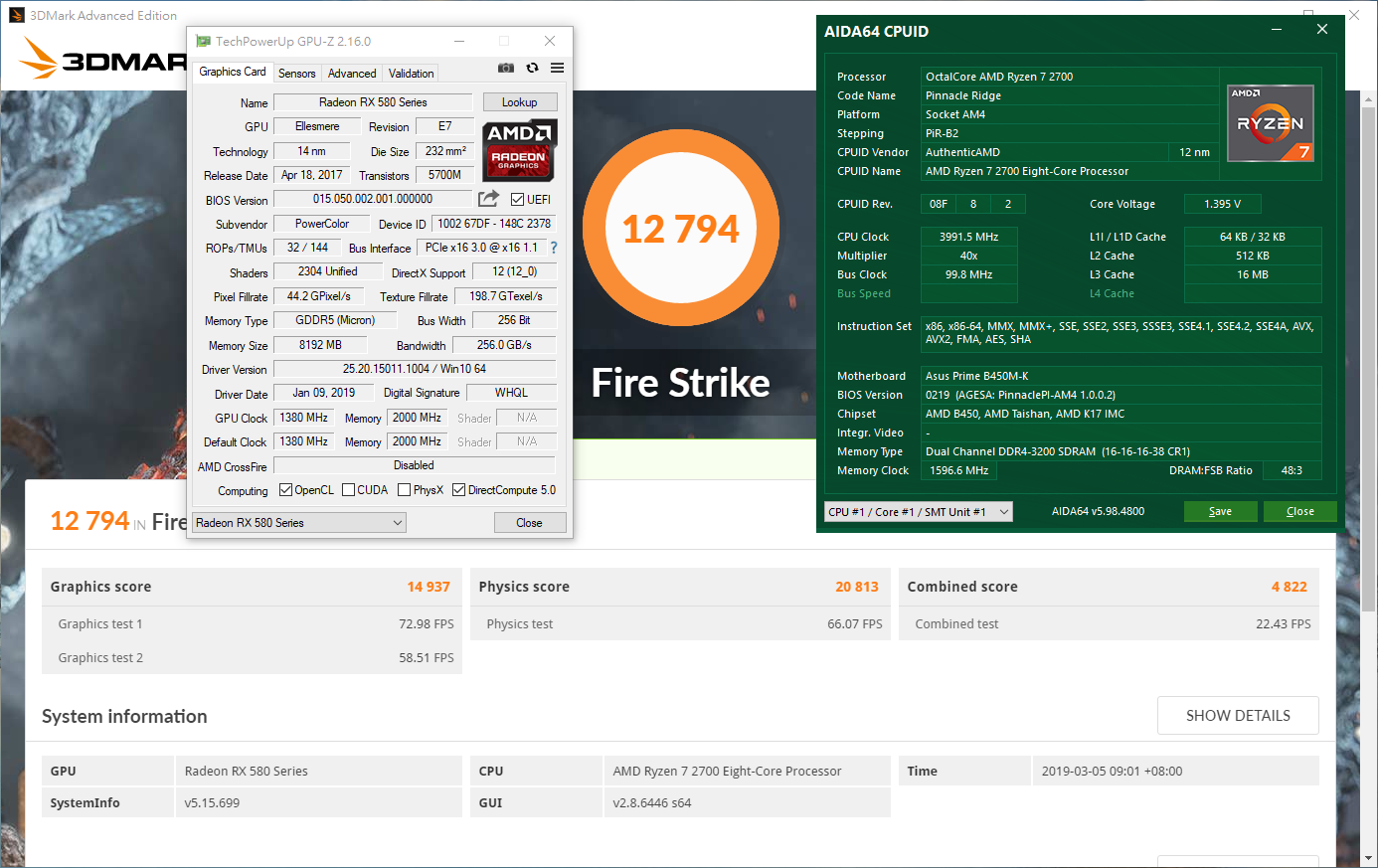Screen dimensions: 1378x868
Task: Click the Save button in AIDA64
Action: 1220,512
